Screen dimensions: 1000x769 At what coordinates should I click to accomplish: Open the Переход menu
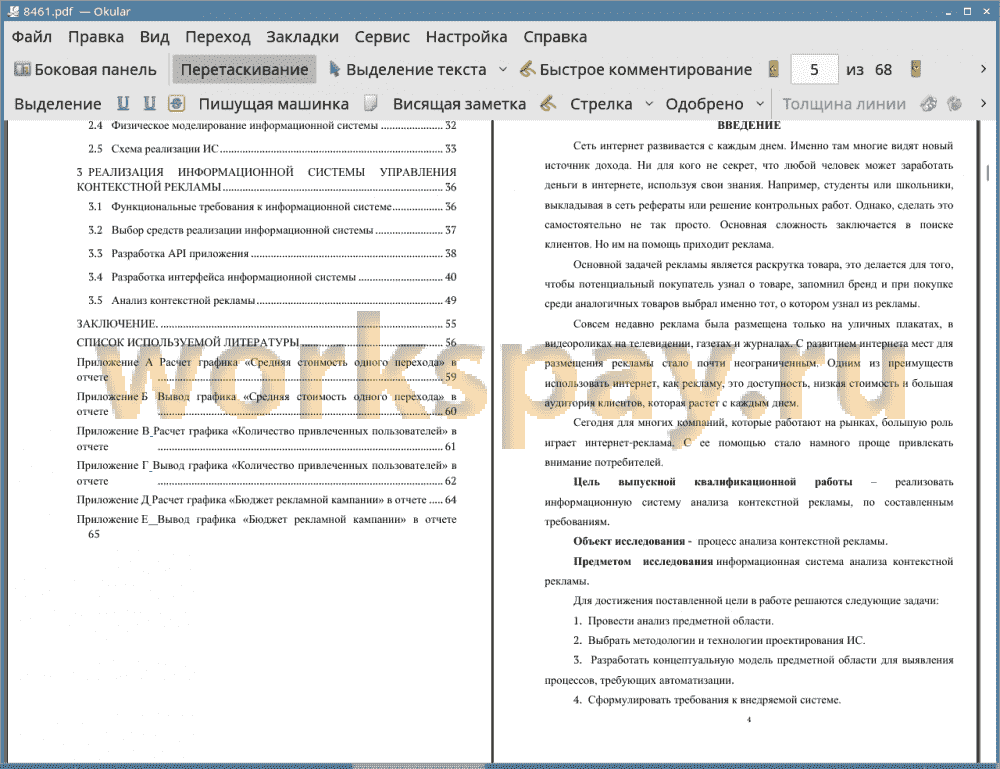tap(217, 37)
